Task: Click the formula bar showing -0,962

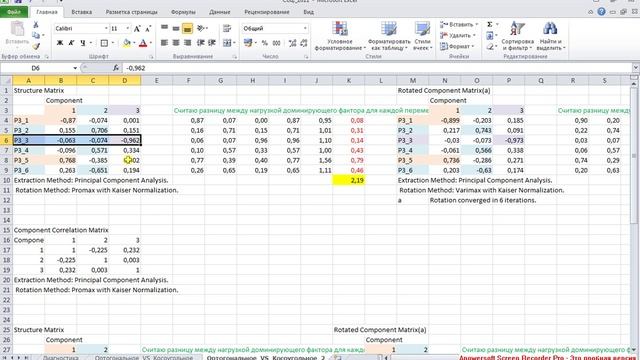Action: (x=378, y=68)
